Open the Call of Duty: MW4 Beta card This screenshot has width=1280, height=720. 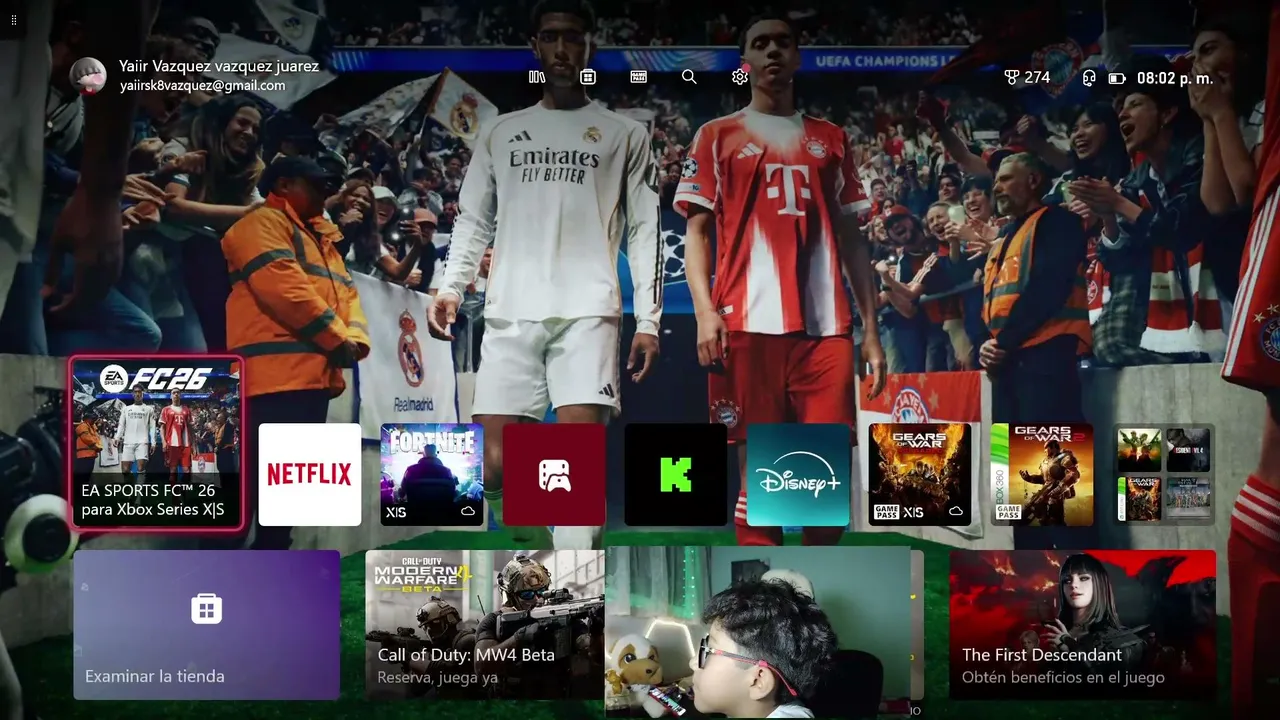point(485,624)
